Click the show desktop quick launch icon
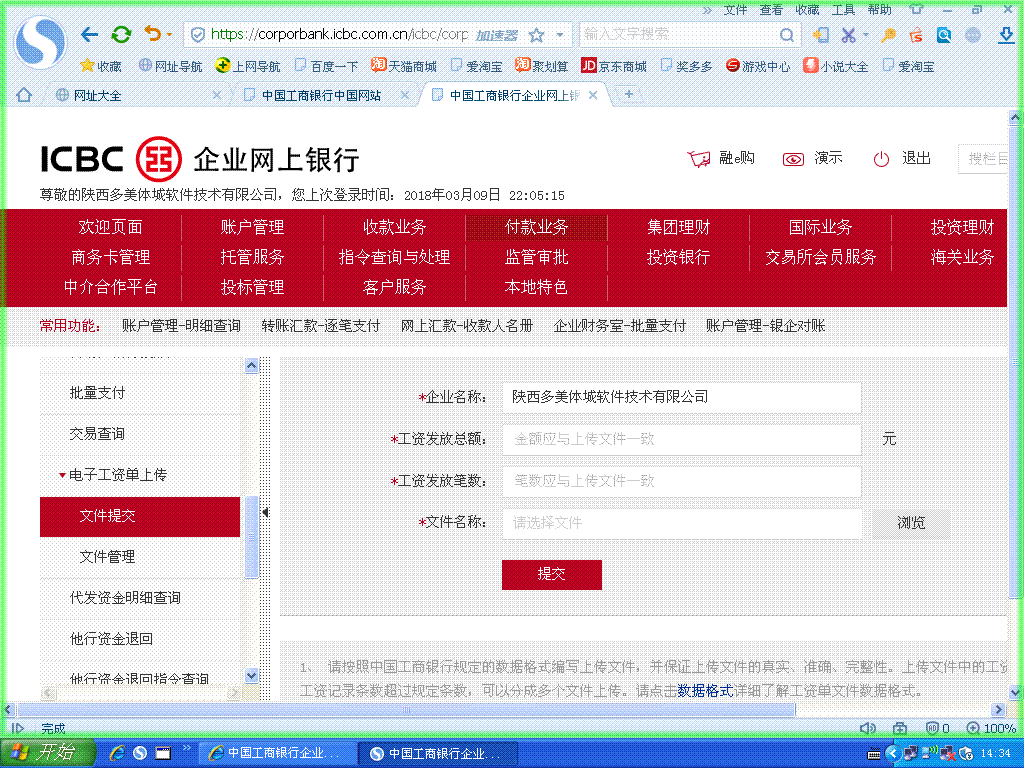 (x=163, y=753)
